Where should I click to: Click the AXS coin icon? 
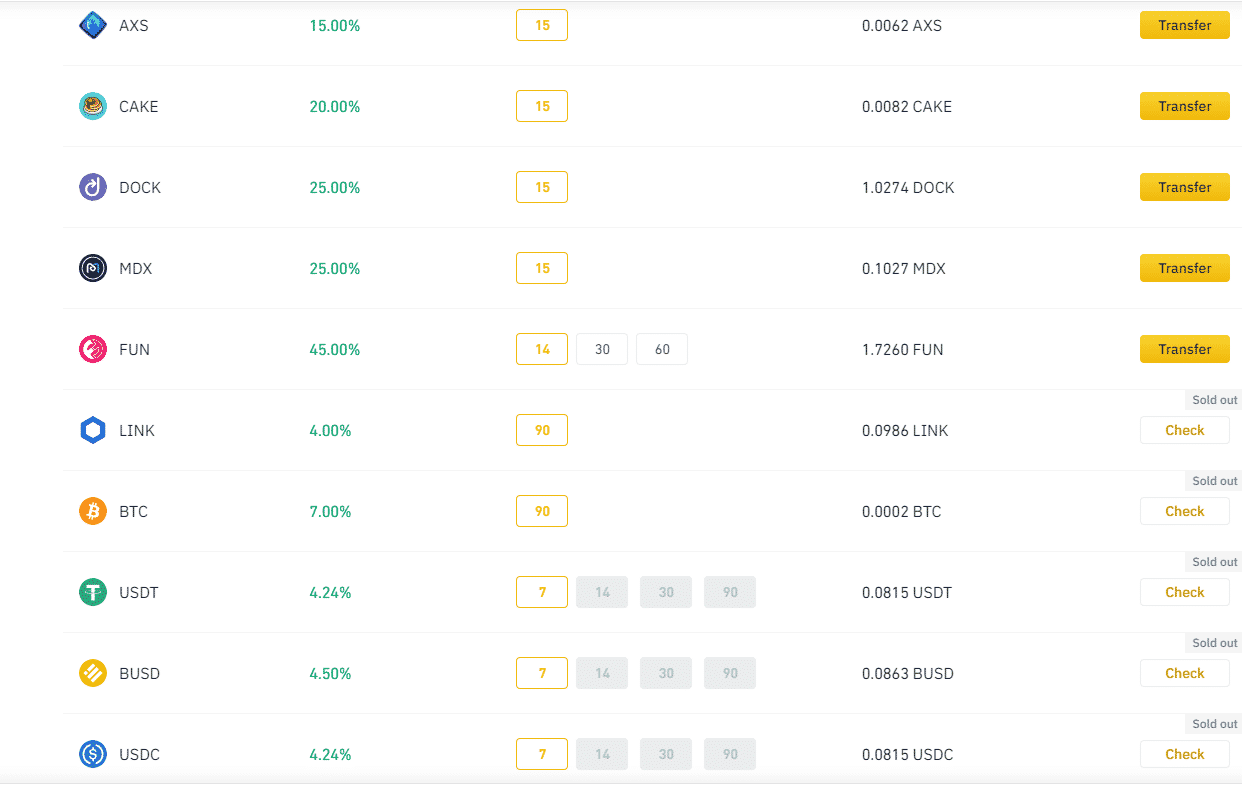(x=93, y=25)
